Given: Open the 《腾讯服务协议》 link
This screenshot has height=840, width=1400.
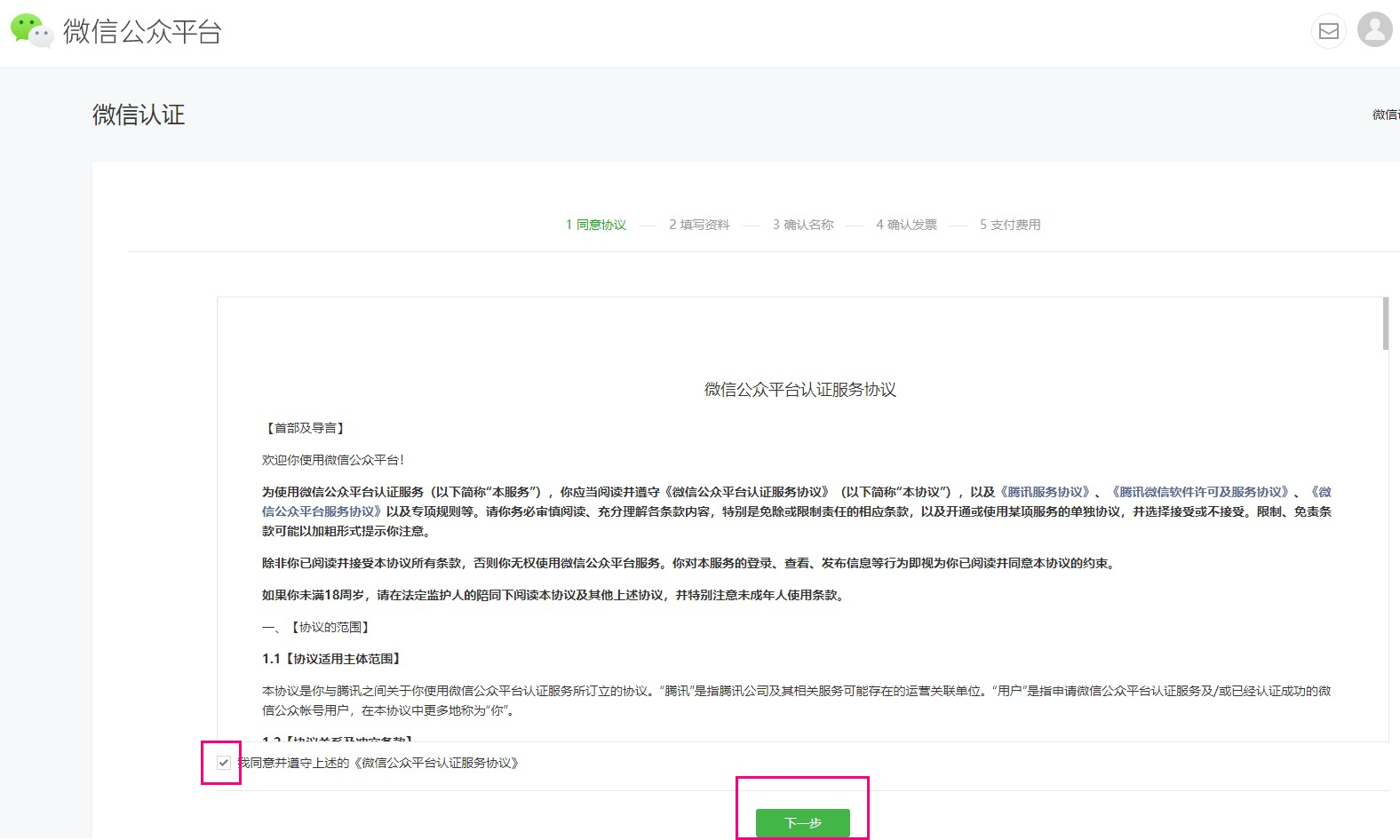Looking at the screenshot, I should (1046, 493).
